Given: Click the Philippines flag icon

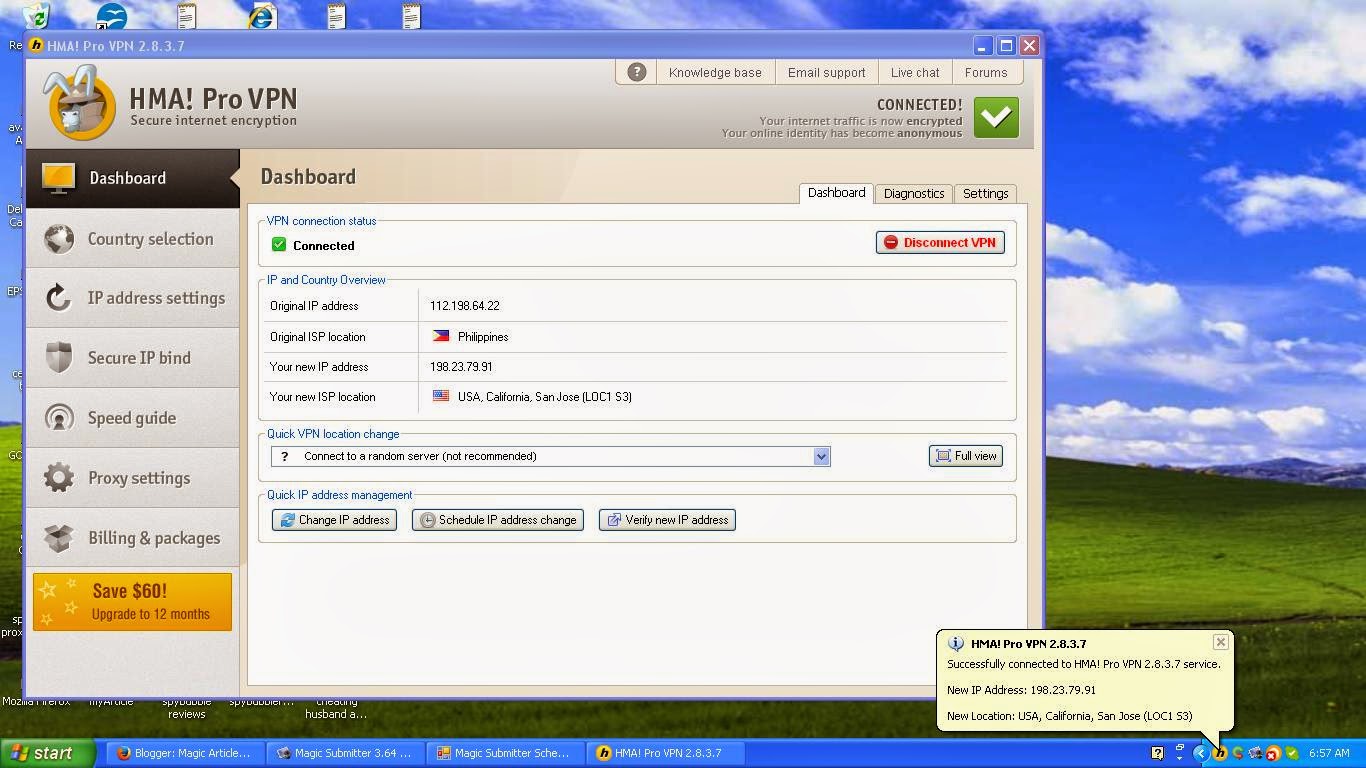Looking at the screenshot, I should pyautogui.click(x=440, y=336).
